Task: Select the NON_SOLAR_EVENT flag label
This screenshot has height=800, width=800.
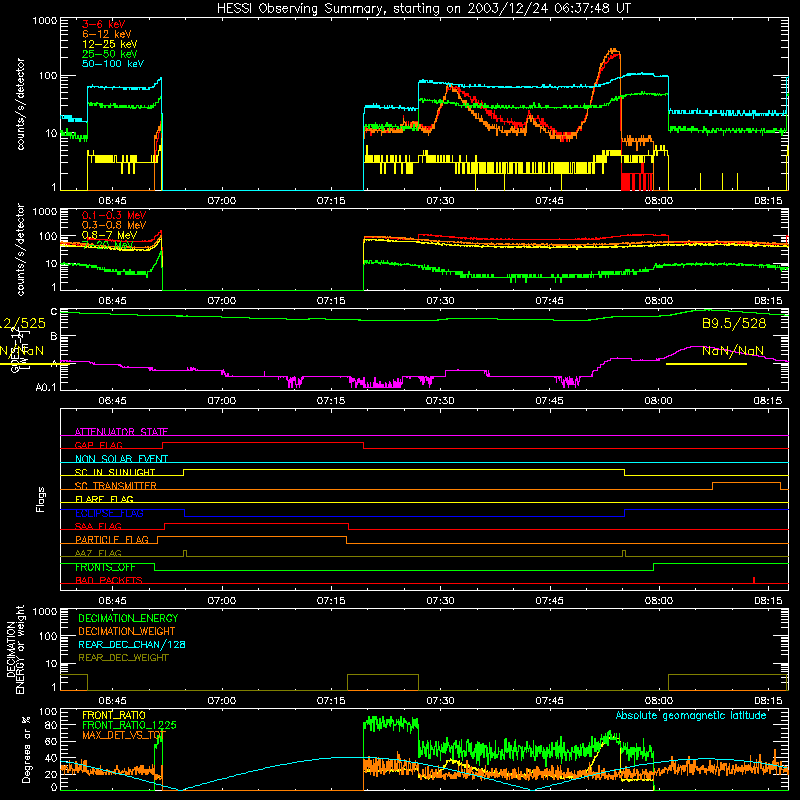Action: coord(121,459)
